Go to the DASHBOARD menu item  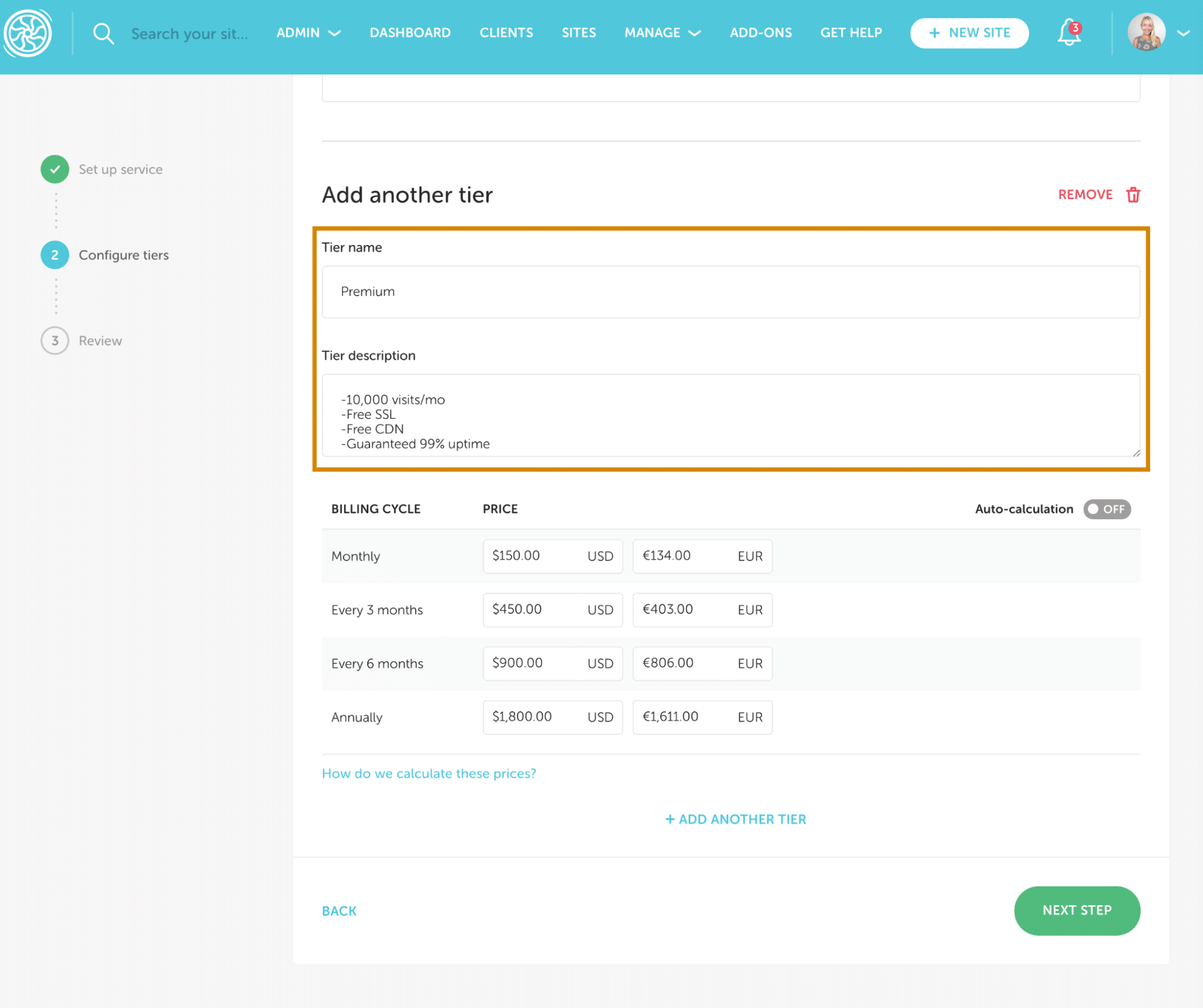(410, 33)
